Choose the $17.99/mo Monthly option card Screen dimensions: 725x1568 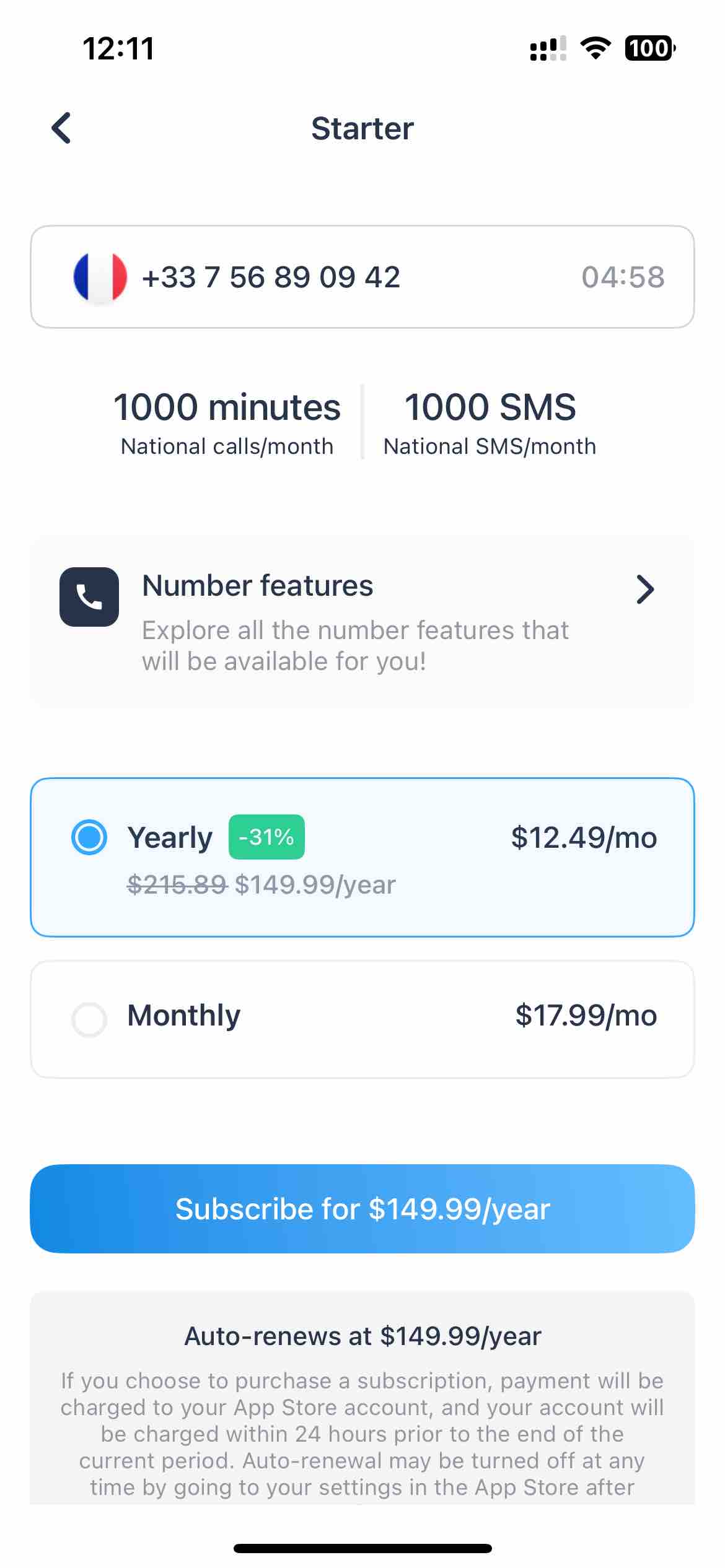point(362,1019)
